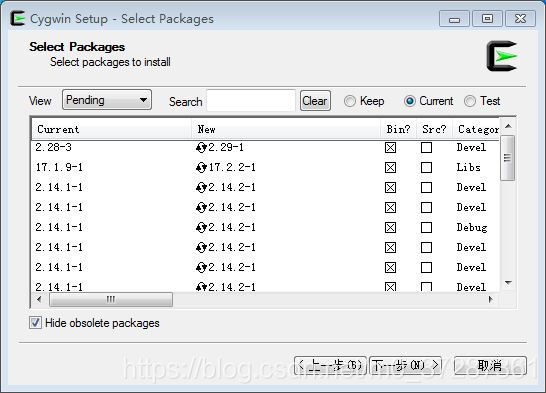Click the new version 17.2.2-1 text
This screenshot has width=546, height=393.
point(232,167)
